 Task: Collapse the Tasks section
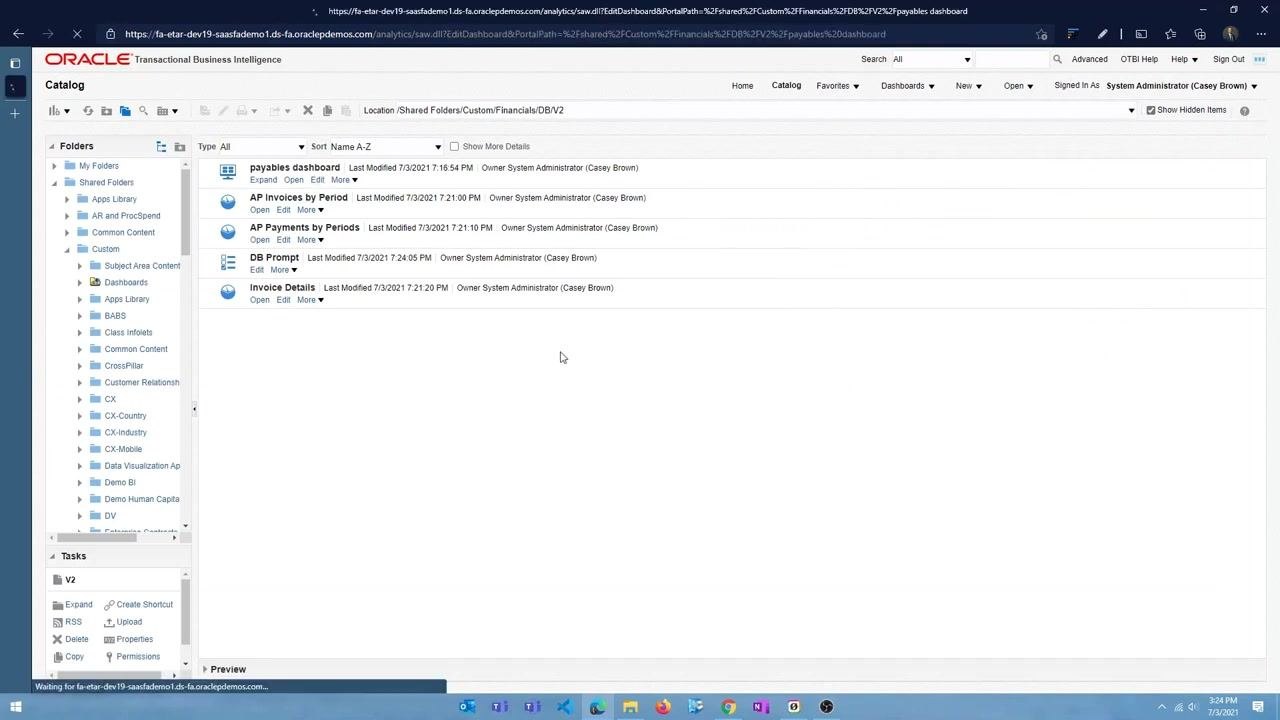tap(52, 556)
